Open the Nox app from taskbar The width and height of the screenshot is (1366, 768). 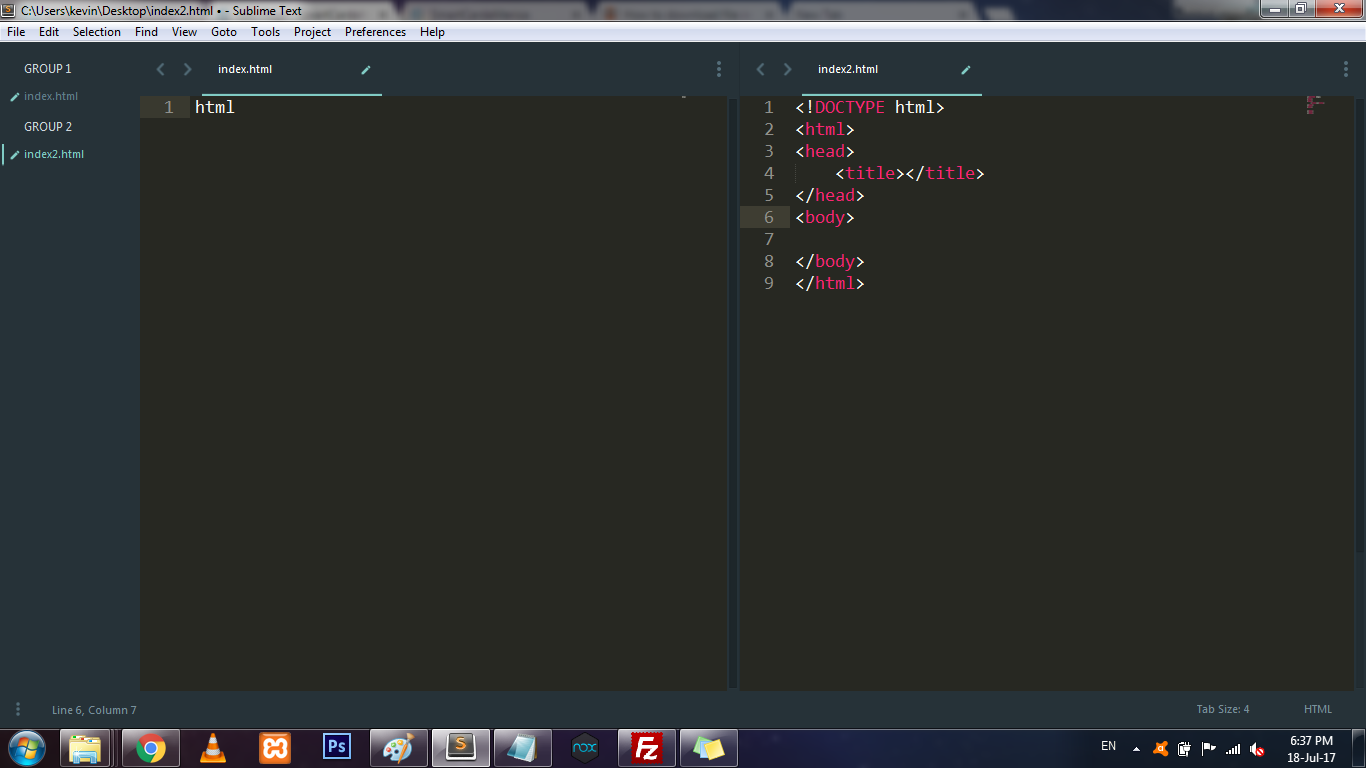(x=584, y=748)
